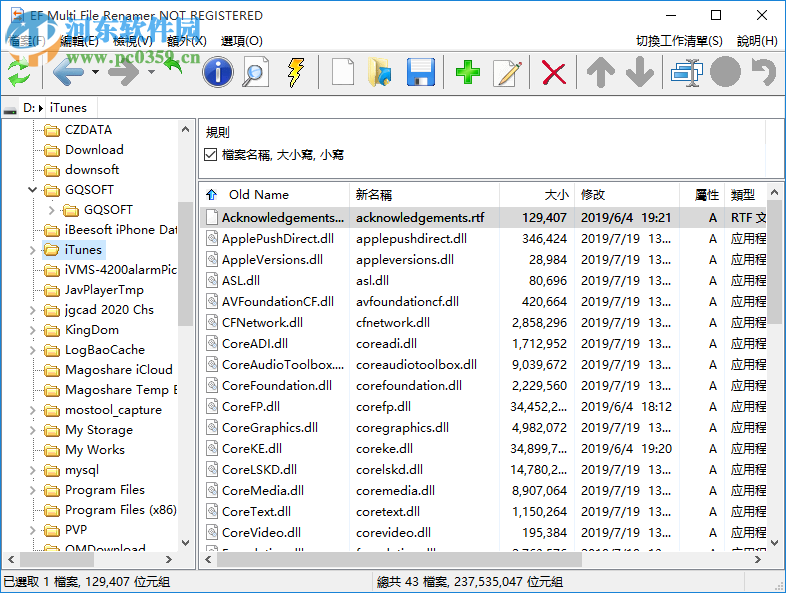Expand the KingDom folder node

tap(33, 330)
